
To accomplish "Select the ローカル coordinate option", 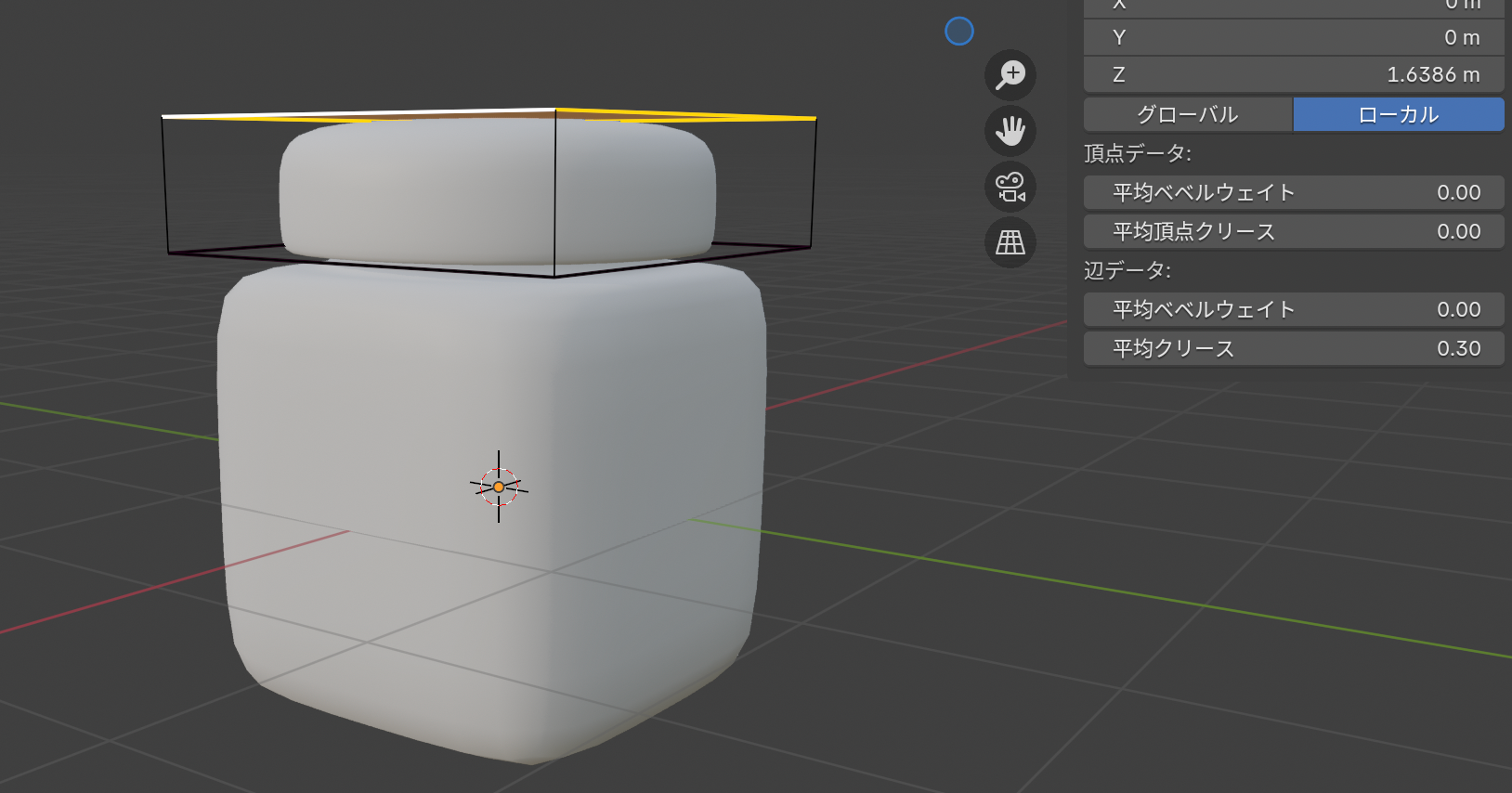I will (1398, 114).
